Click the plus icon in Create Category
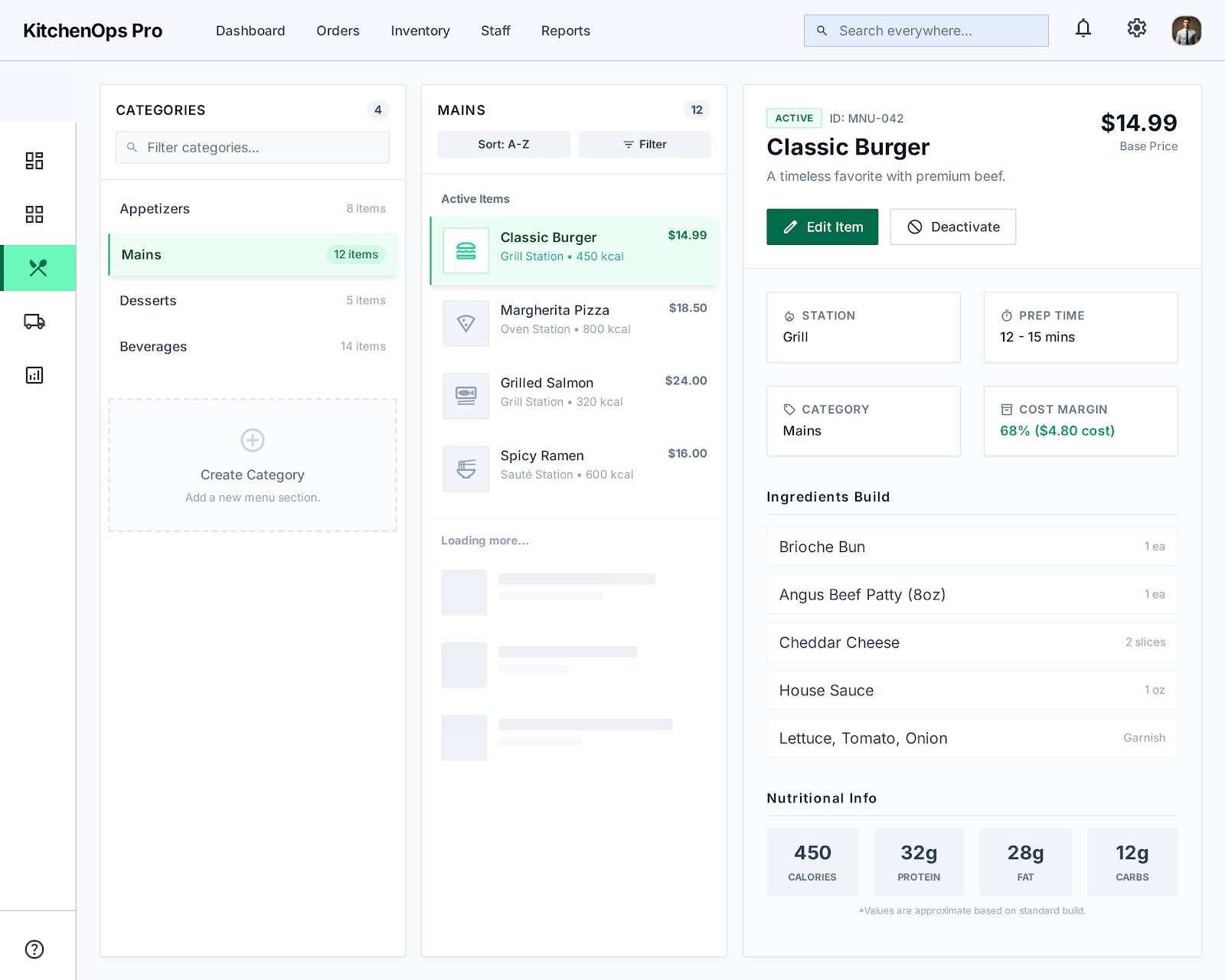The image size is (1225, 980). pyautogui.click(x=253, y=440)
